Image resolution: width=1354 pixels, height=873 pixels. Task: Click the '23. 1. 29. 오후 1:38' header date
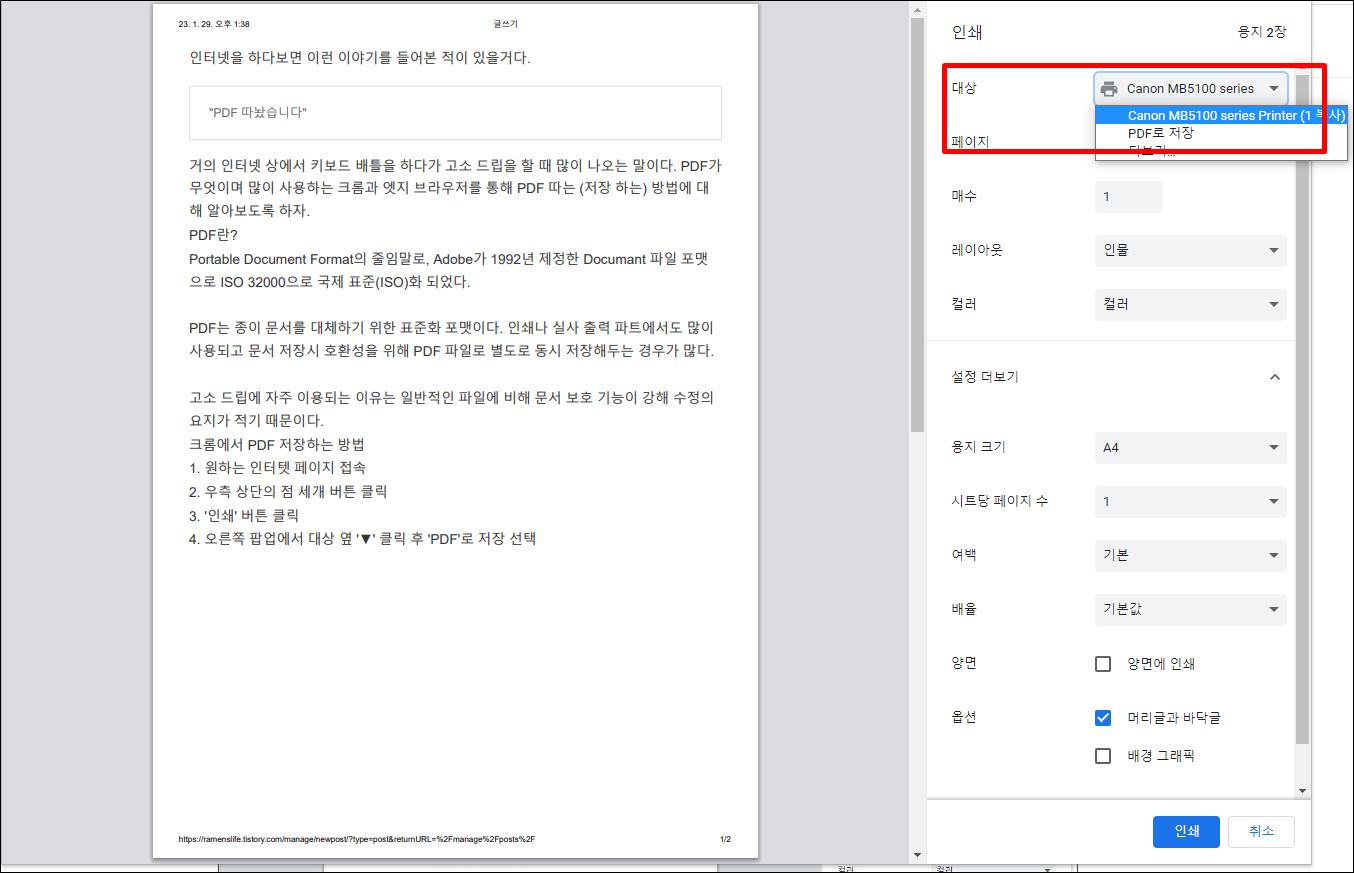pos(214,24)
